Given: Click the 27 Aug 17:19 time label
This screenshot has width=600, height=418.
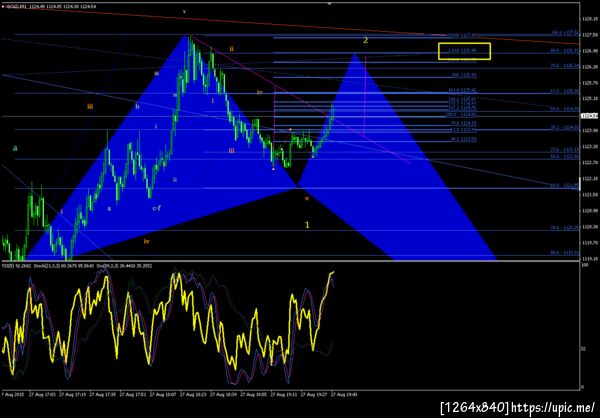Looking at the screenshot, I should (x=73, y=394).
